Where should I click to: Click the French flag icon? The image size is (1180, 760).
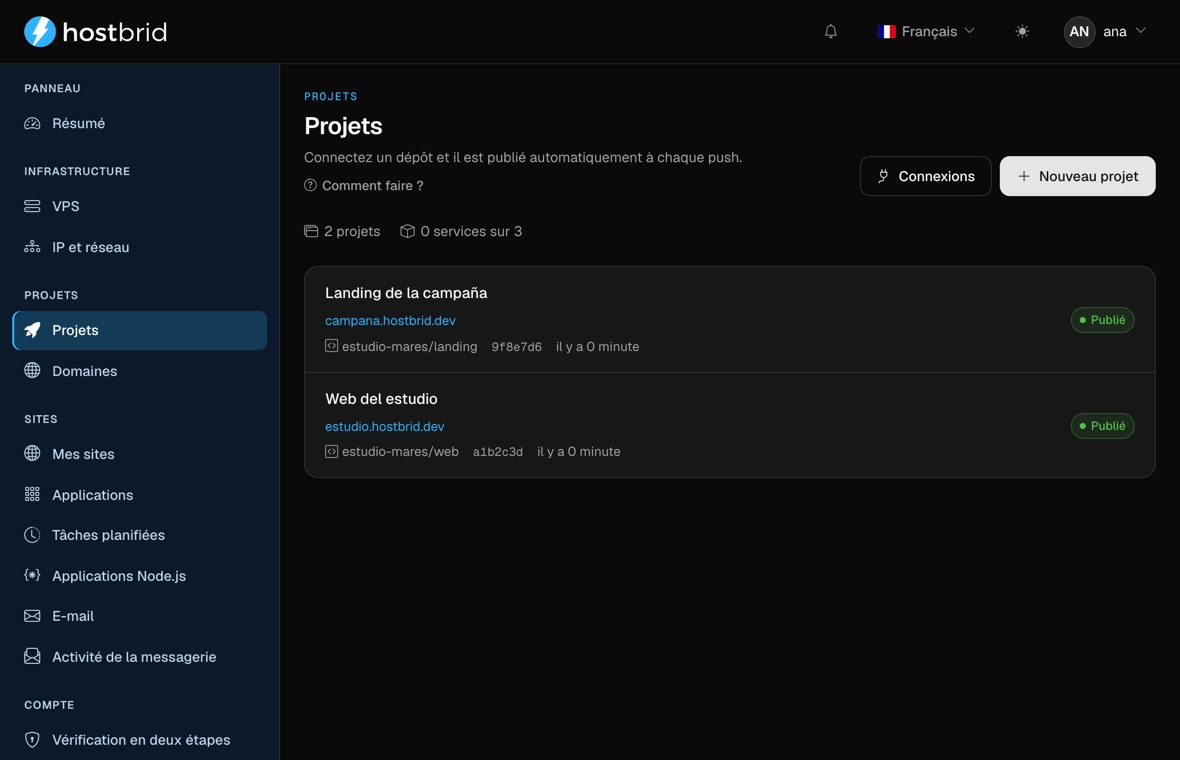pos(887,32)
